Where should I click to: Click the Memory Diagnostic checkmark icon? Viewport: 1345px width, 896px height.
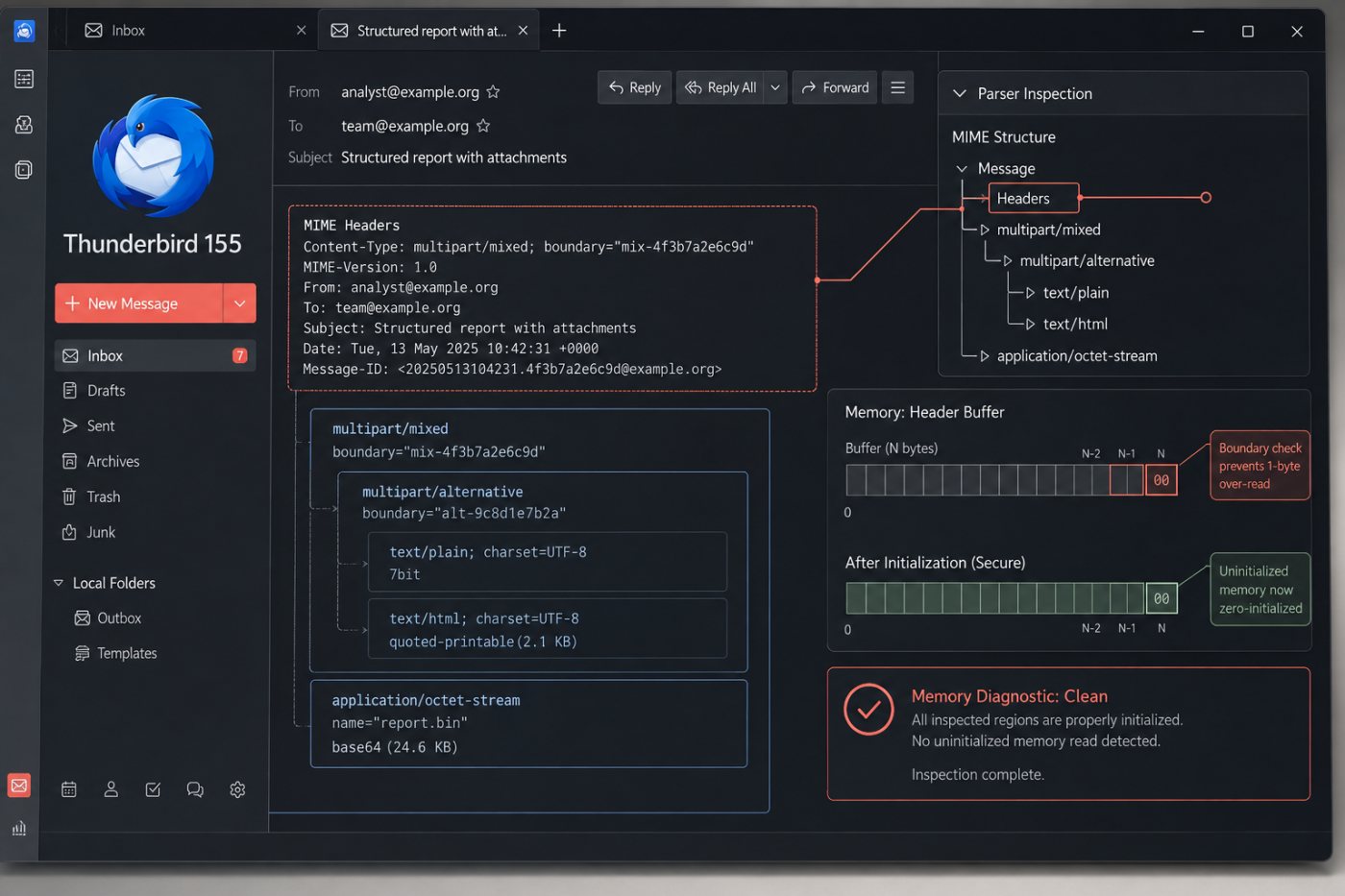(868, 710)
